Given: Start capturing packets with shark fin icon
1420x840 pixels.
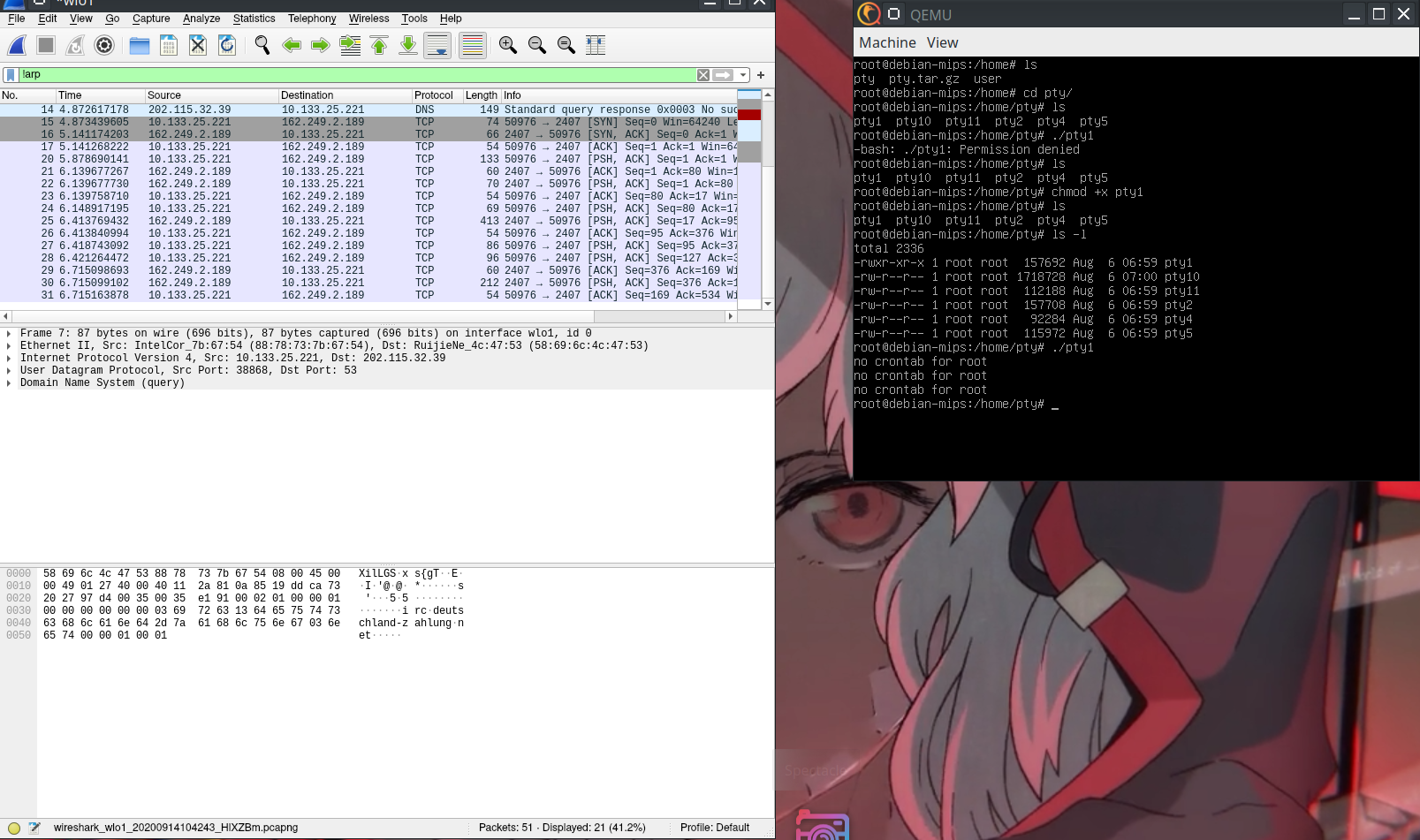Looking at the screenshot, I should (17, 45).
